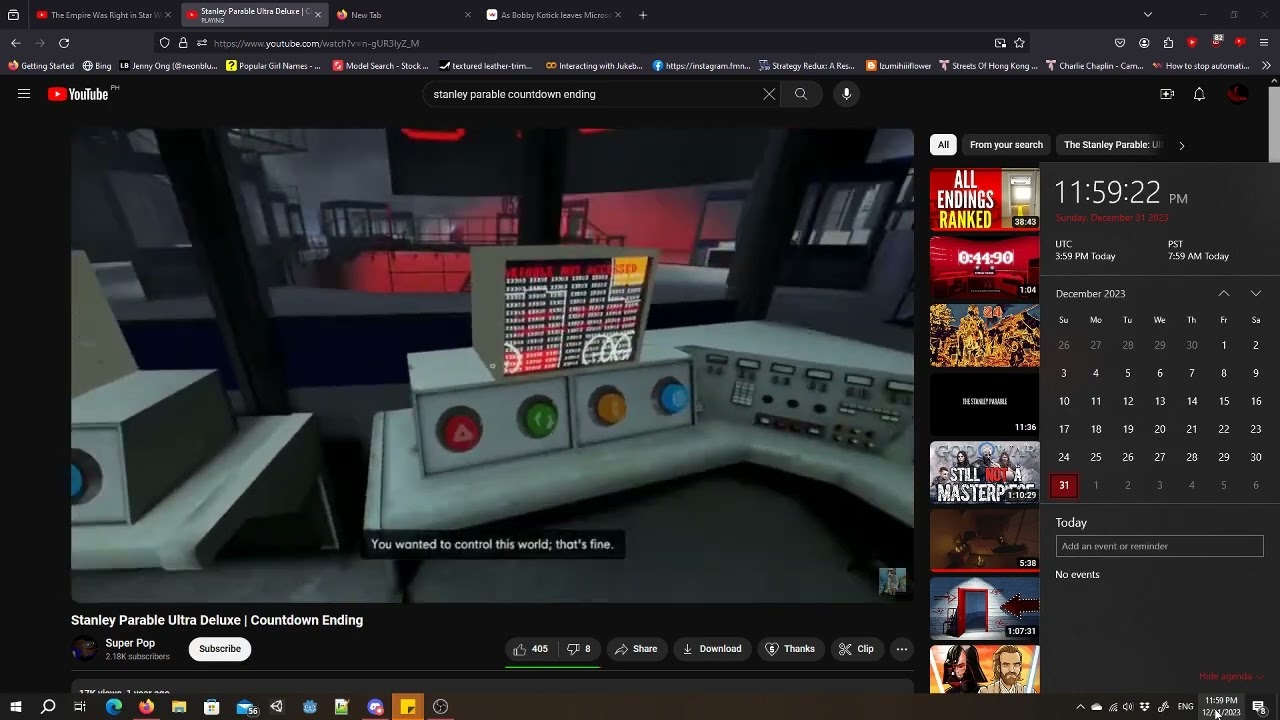
Task: Open the YouTube account avatar menu
Action: coord(1238,94)
